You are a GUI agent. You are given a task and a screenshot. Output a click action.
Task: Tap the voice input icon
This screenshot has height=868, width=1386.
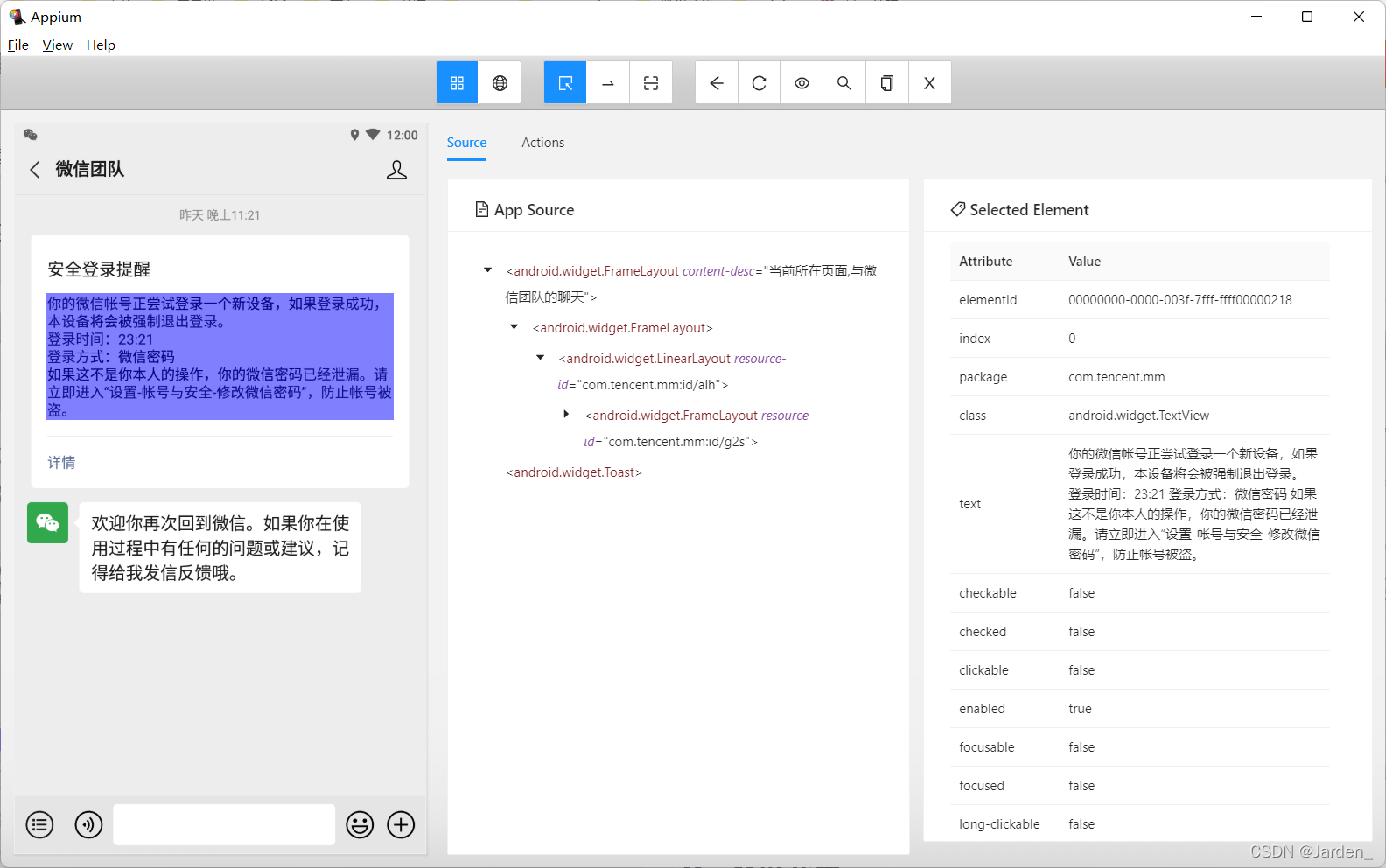point(88,824)
